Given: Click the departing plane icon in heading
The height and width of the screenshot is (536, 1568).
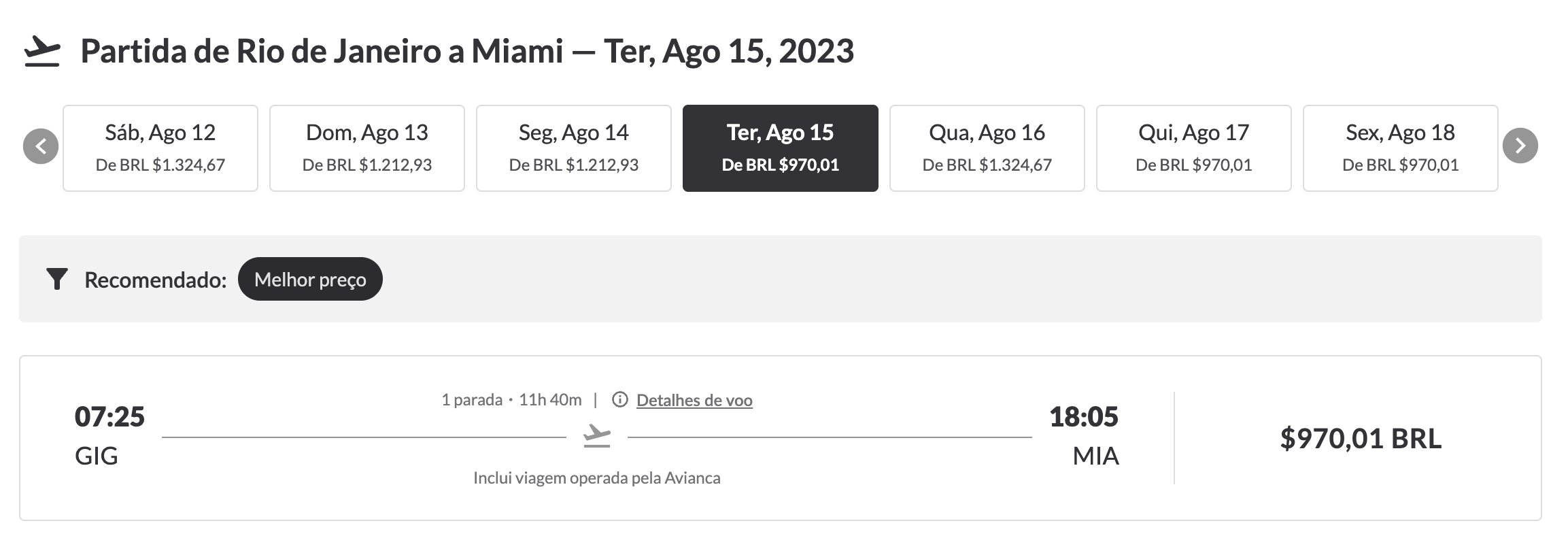Looking at the screenshot, I should [x=42, y=52].
